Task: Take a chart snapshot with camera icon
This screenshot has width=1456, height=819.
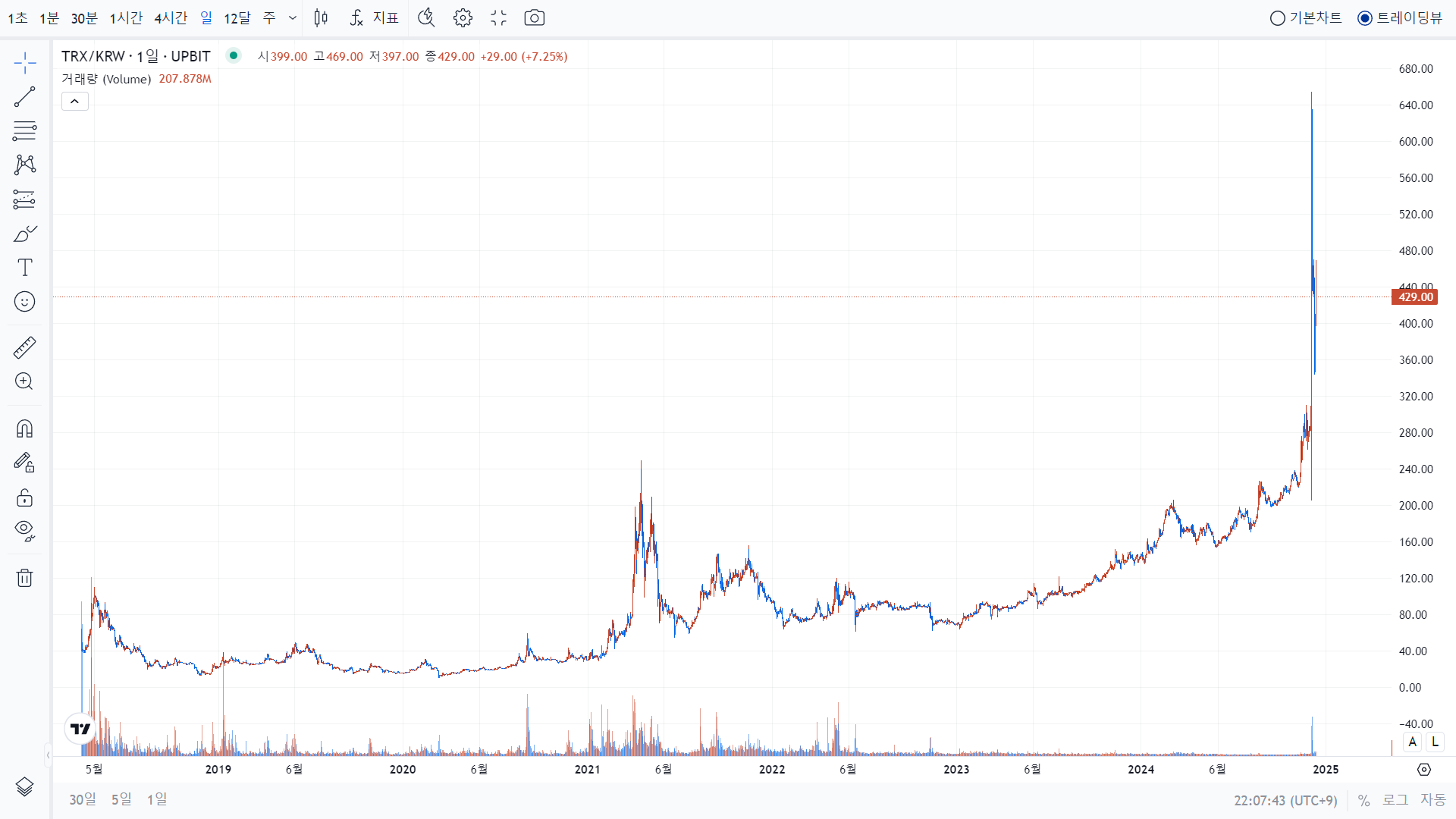Action: (x=534, y=18)
